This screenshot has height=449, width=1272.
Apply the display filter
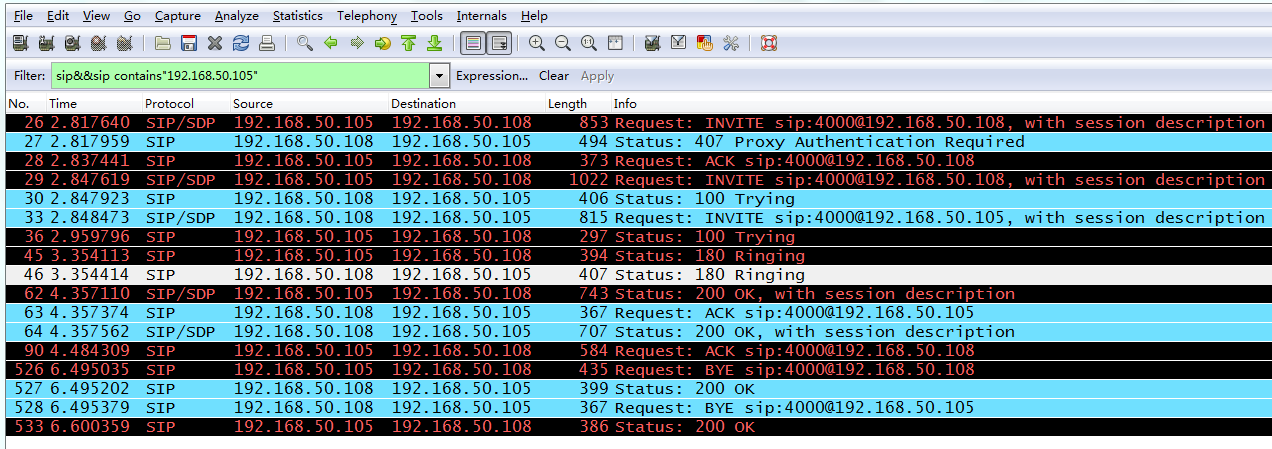tap(598, 76)
